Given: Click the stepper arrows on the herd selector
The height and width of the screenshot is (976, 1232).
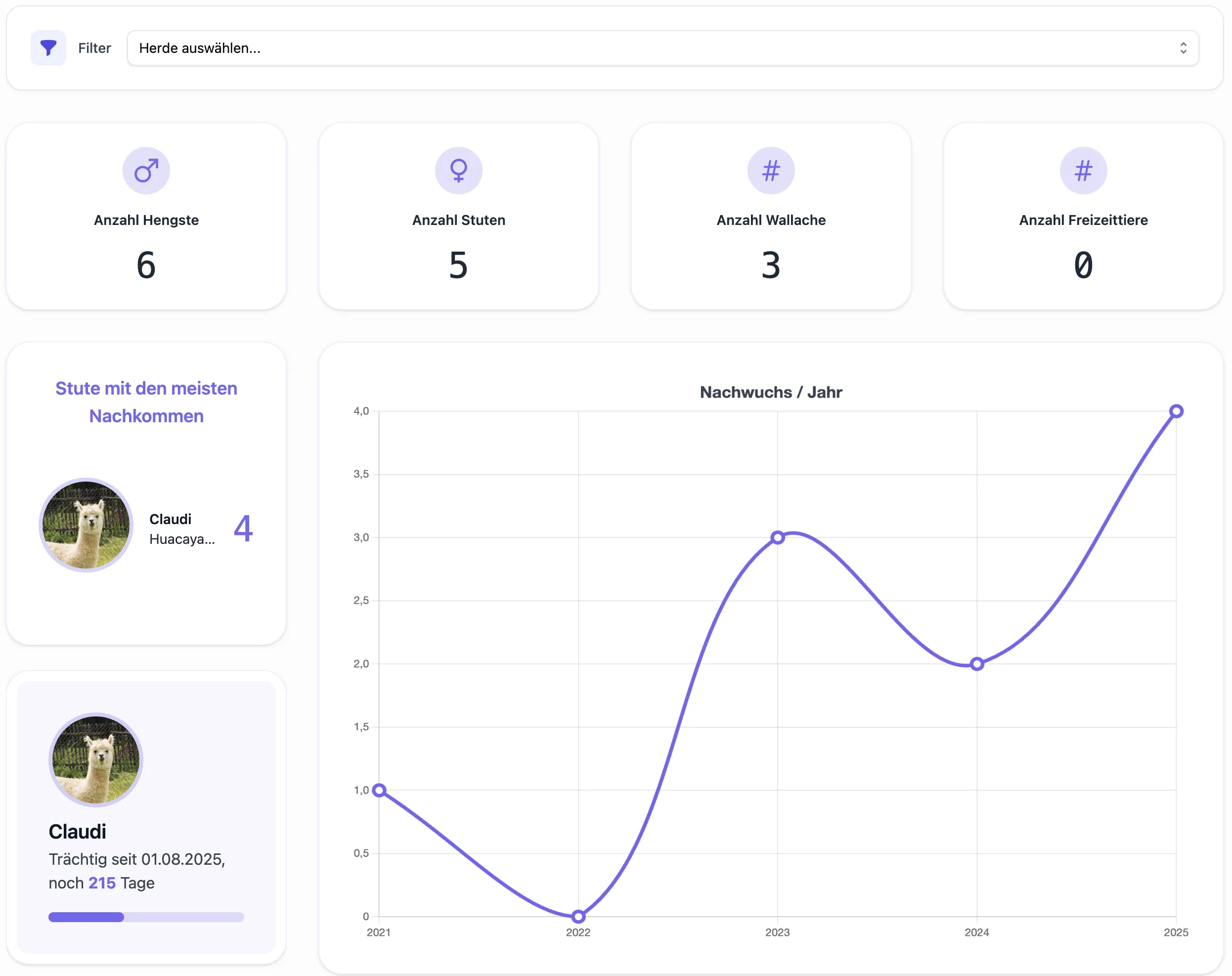Looking at the screenshot, I should pos(1184,48).
